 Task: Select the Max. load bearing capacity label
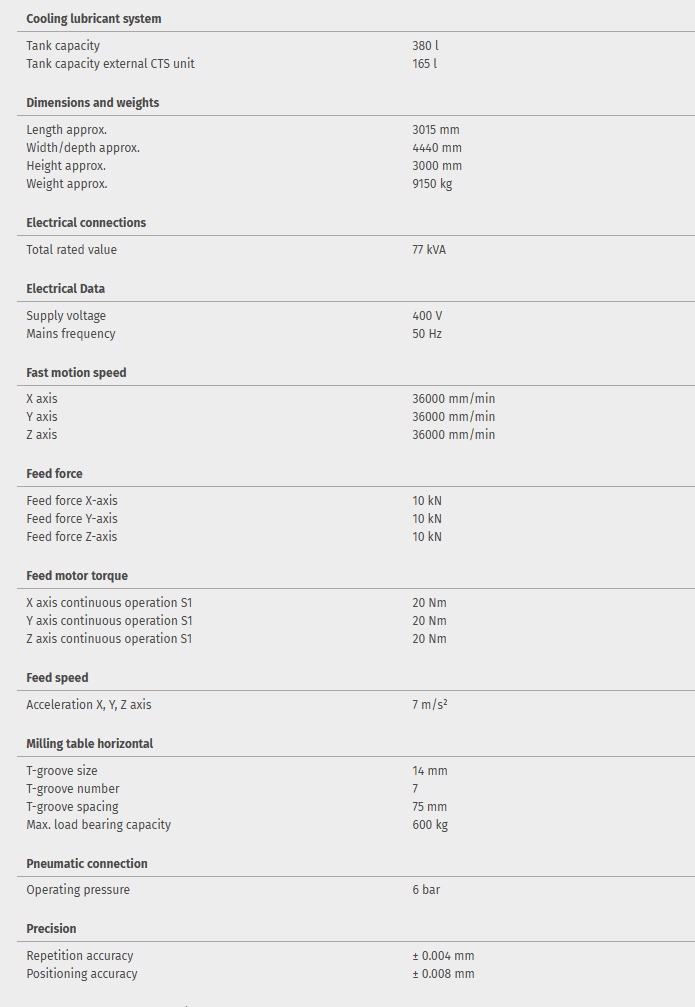98,825
